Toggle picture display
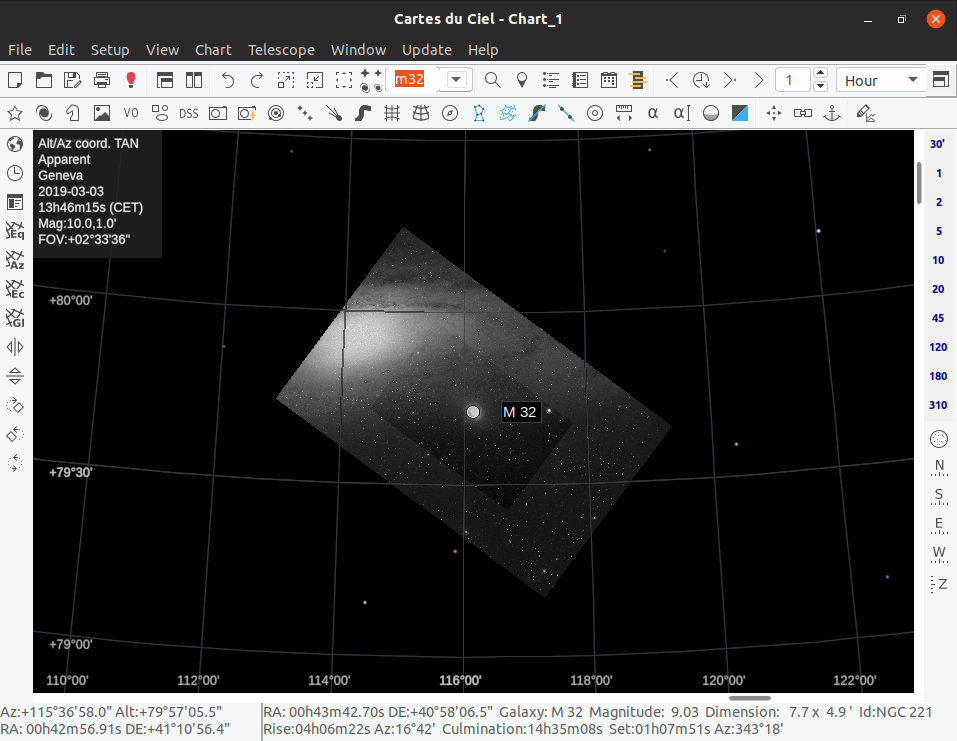This screenshot has width=957, height=741. [x=102, y=113]
